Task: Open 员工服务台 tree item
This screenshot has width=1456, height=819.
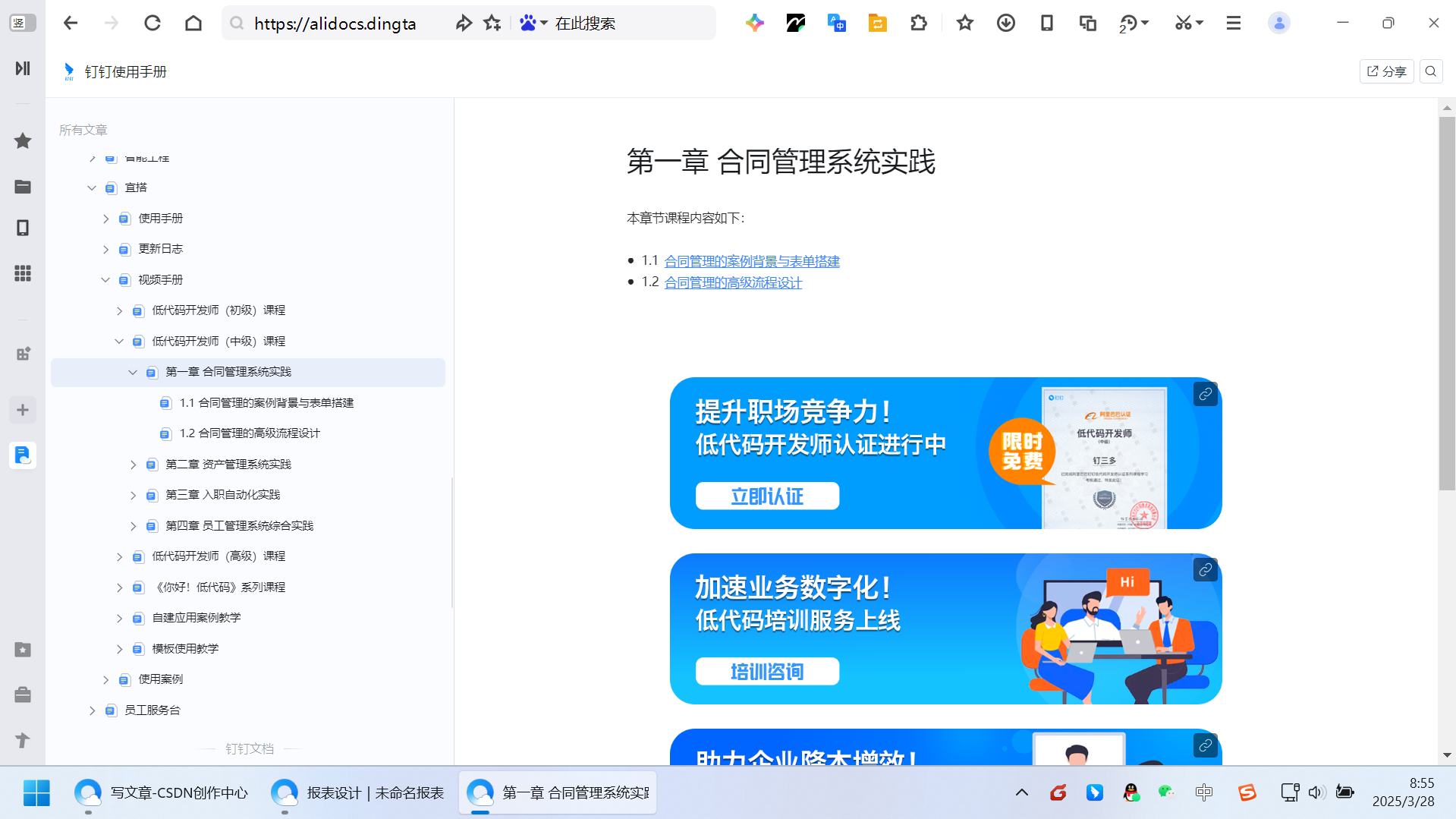Action: click(x=152, y=710)
